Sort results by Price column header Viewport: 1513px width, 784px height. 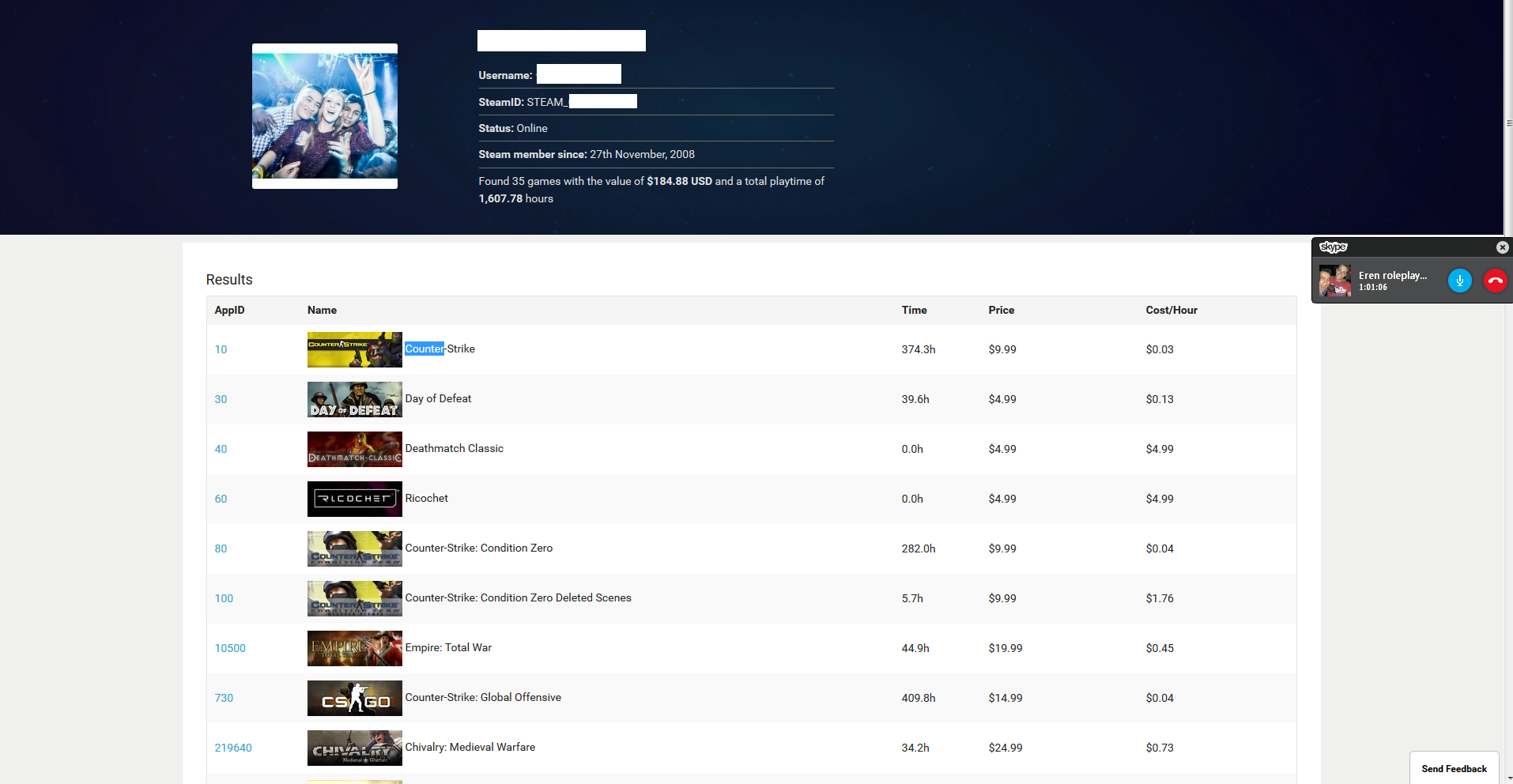[x=1001, y=310]
